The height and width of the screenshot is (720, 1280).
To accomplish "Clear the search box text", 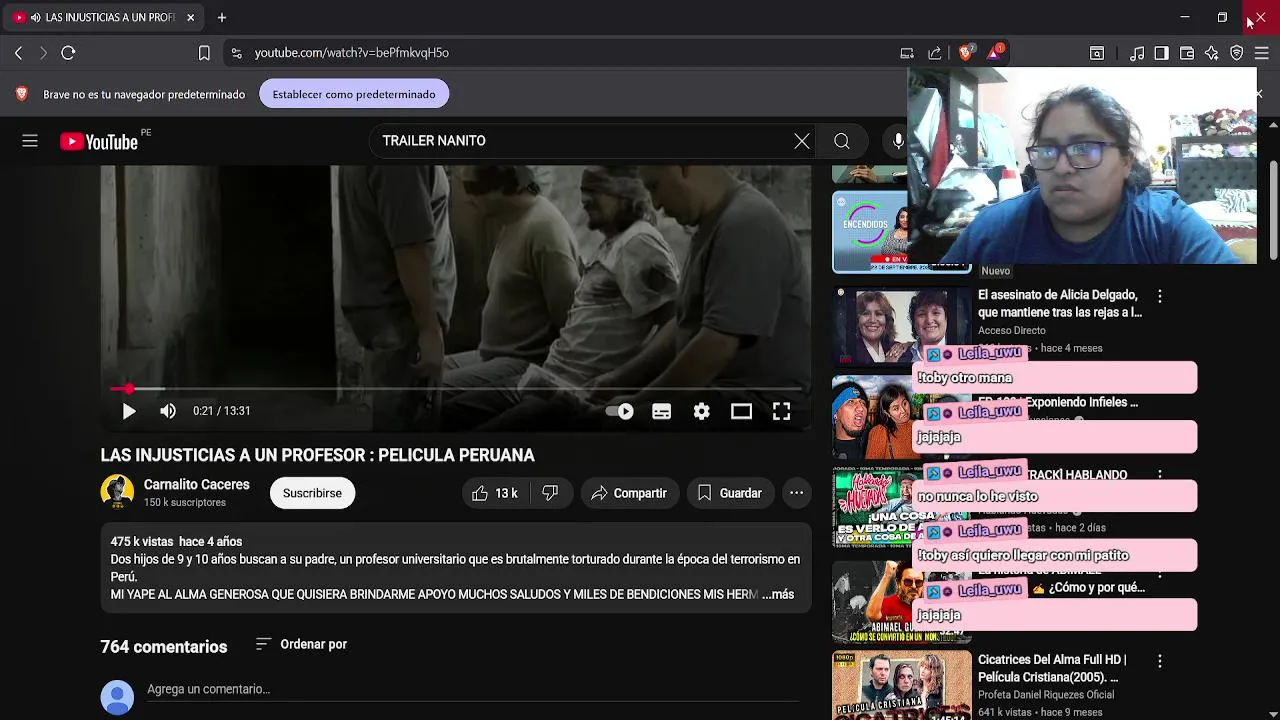I will pyautogui.click(x=802, y=141).
